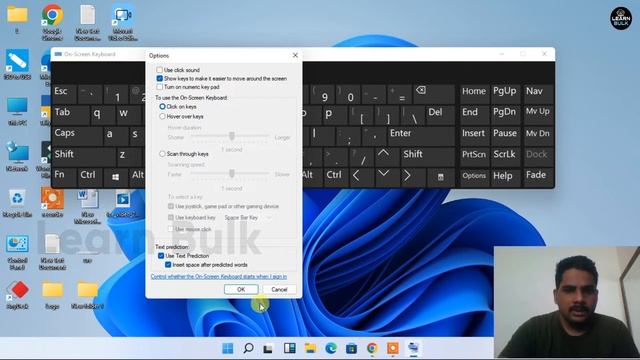The height and width of the screenshot is (360, 640).
Task: Select the Hover over keys radio option
Action: [162, 116]
